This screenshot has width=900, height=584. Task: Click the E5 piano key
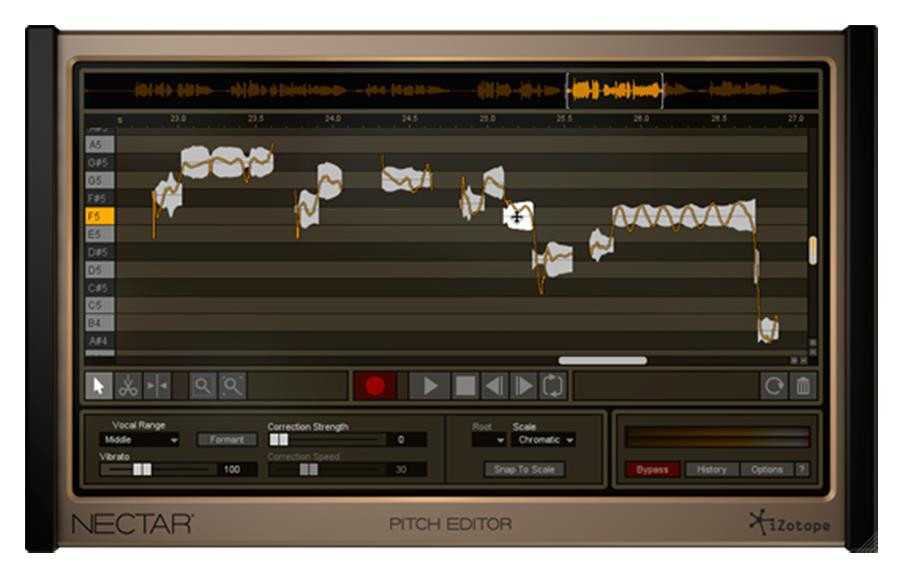100,234
